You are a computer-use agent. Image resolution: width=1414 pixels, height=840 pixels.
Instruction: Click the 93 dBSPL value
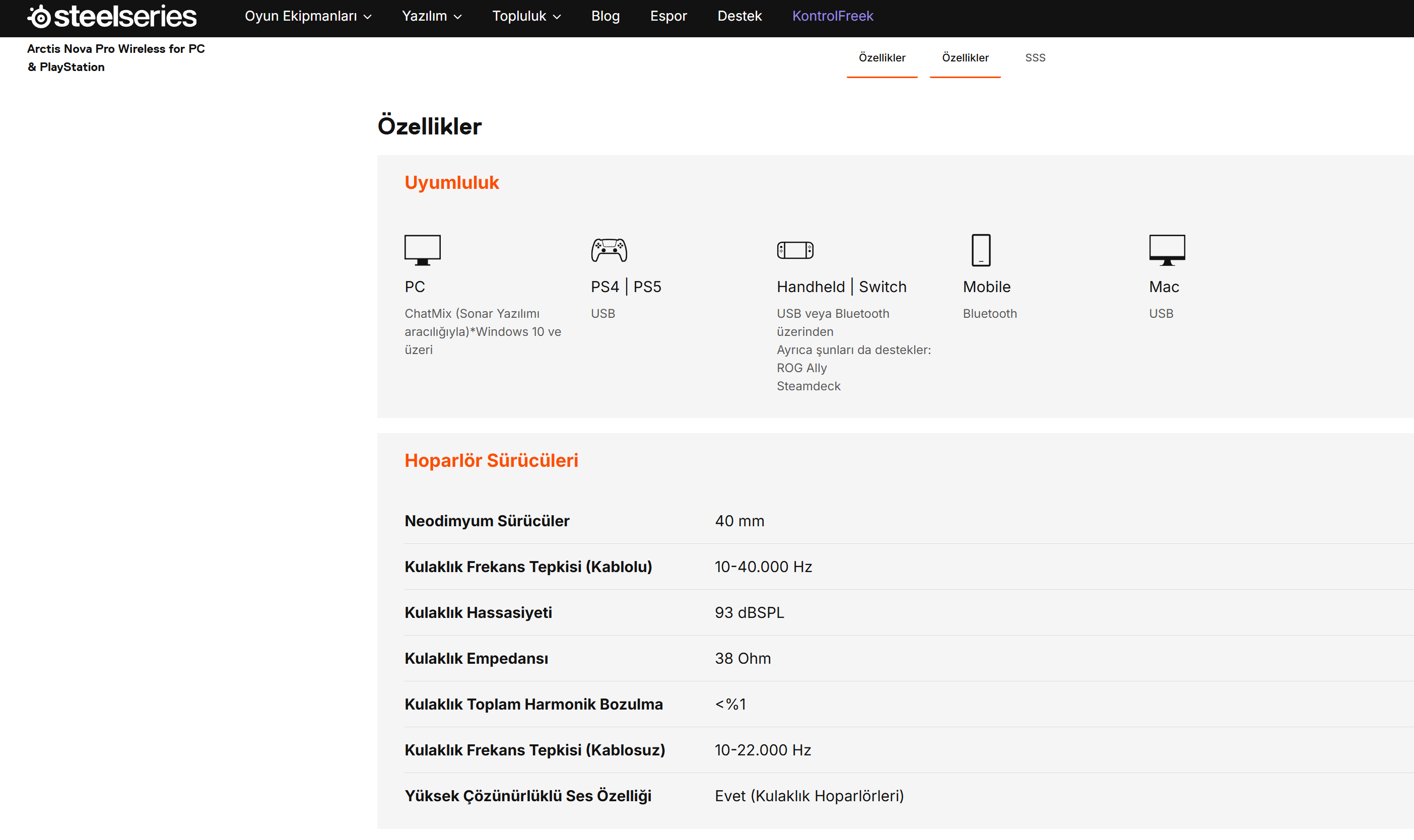pos(750,612)
